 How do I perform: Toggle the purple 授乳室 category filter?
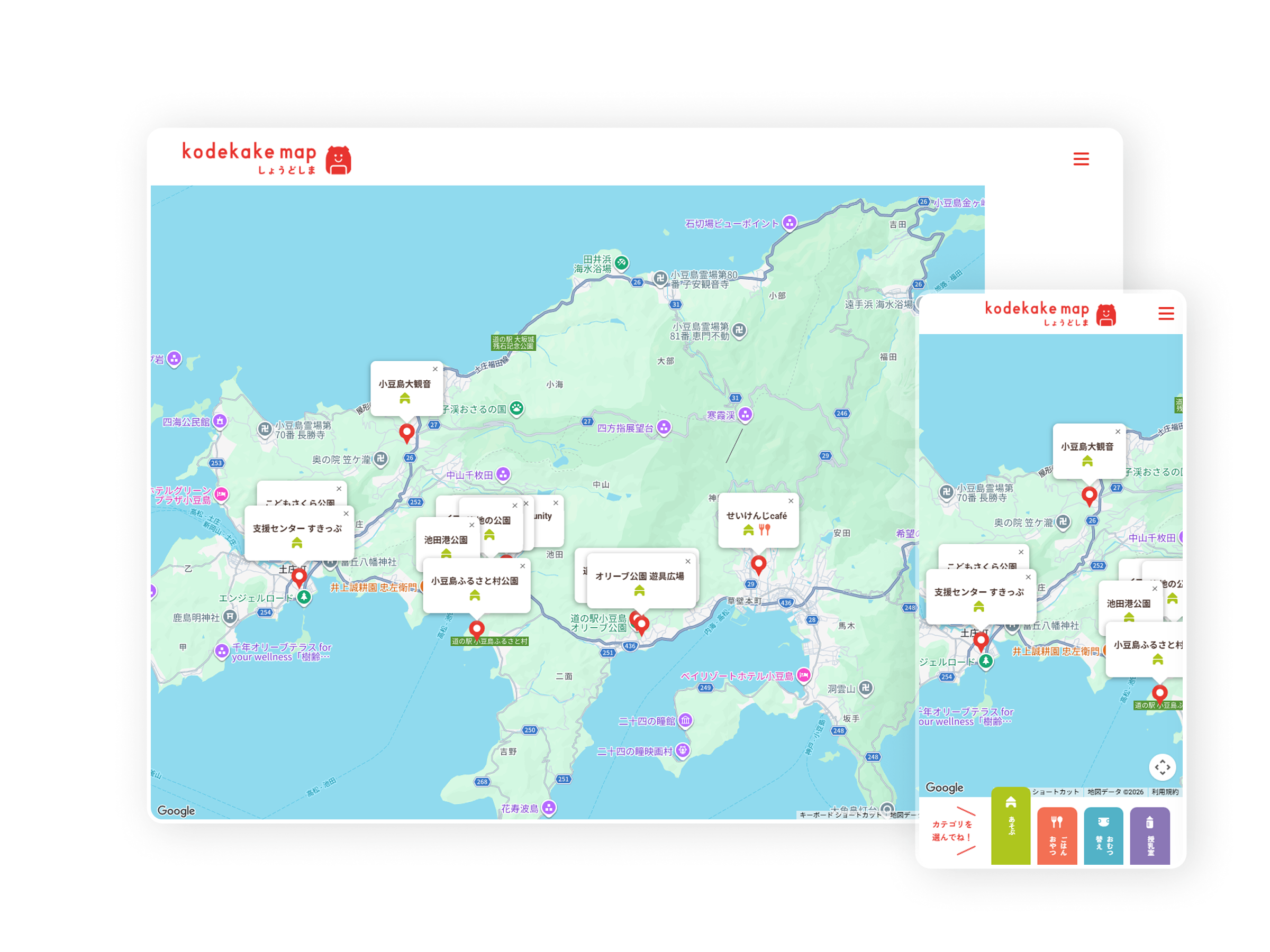[1150, 836]
